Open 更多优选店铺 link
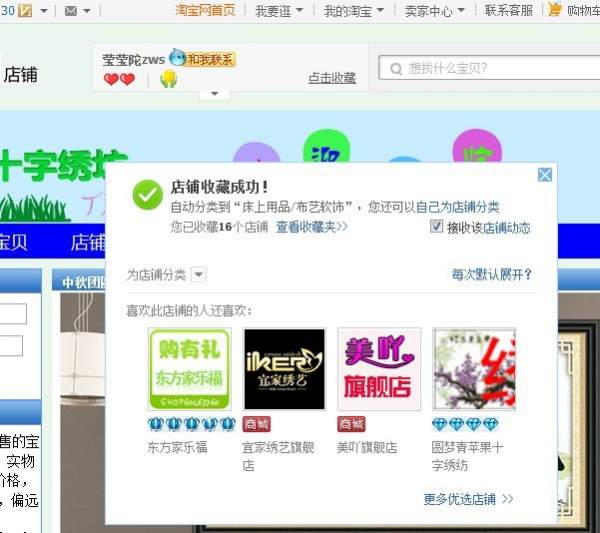The width and height of the screenshot is (600, 533). click(x=468, y=499)
